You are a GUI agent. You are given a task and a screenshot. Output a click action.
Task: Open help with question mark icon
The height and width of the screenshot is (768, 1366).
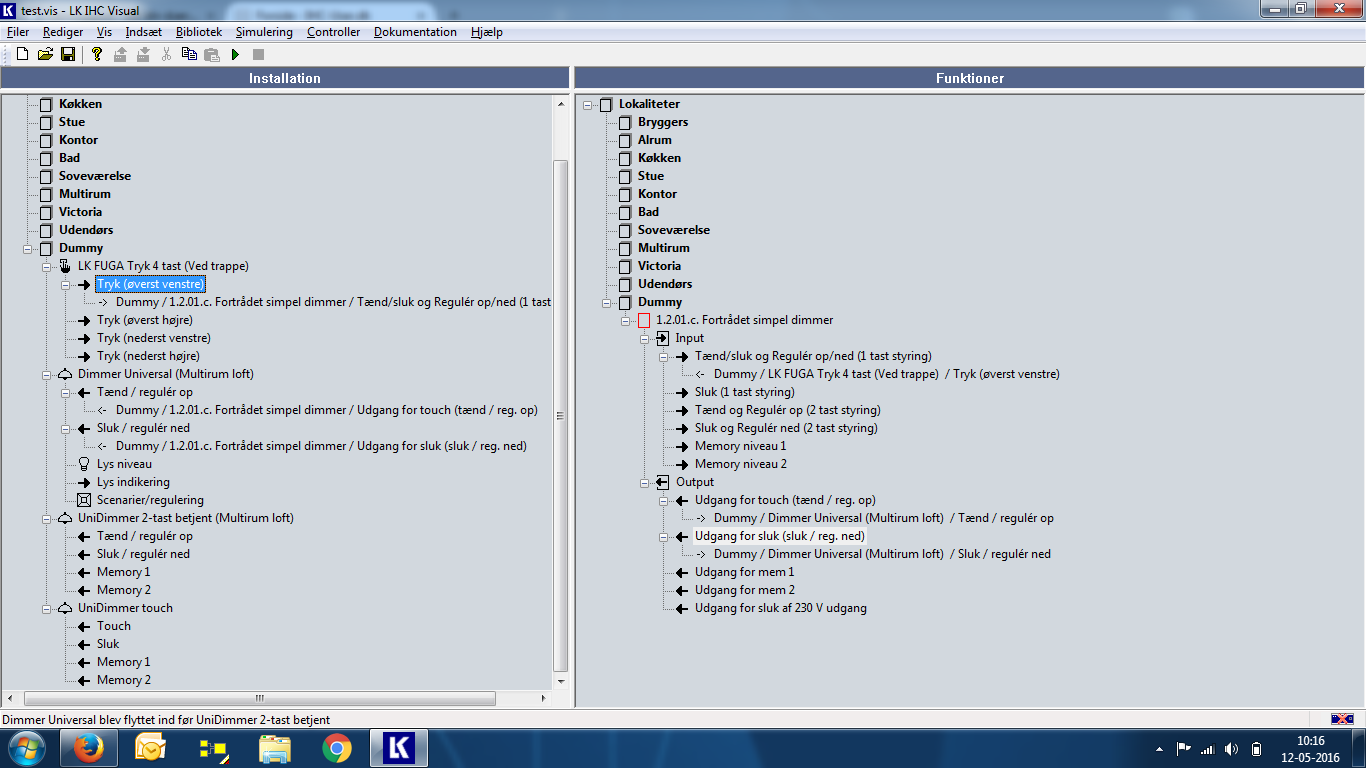97,54
